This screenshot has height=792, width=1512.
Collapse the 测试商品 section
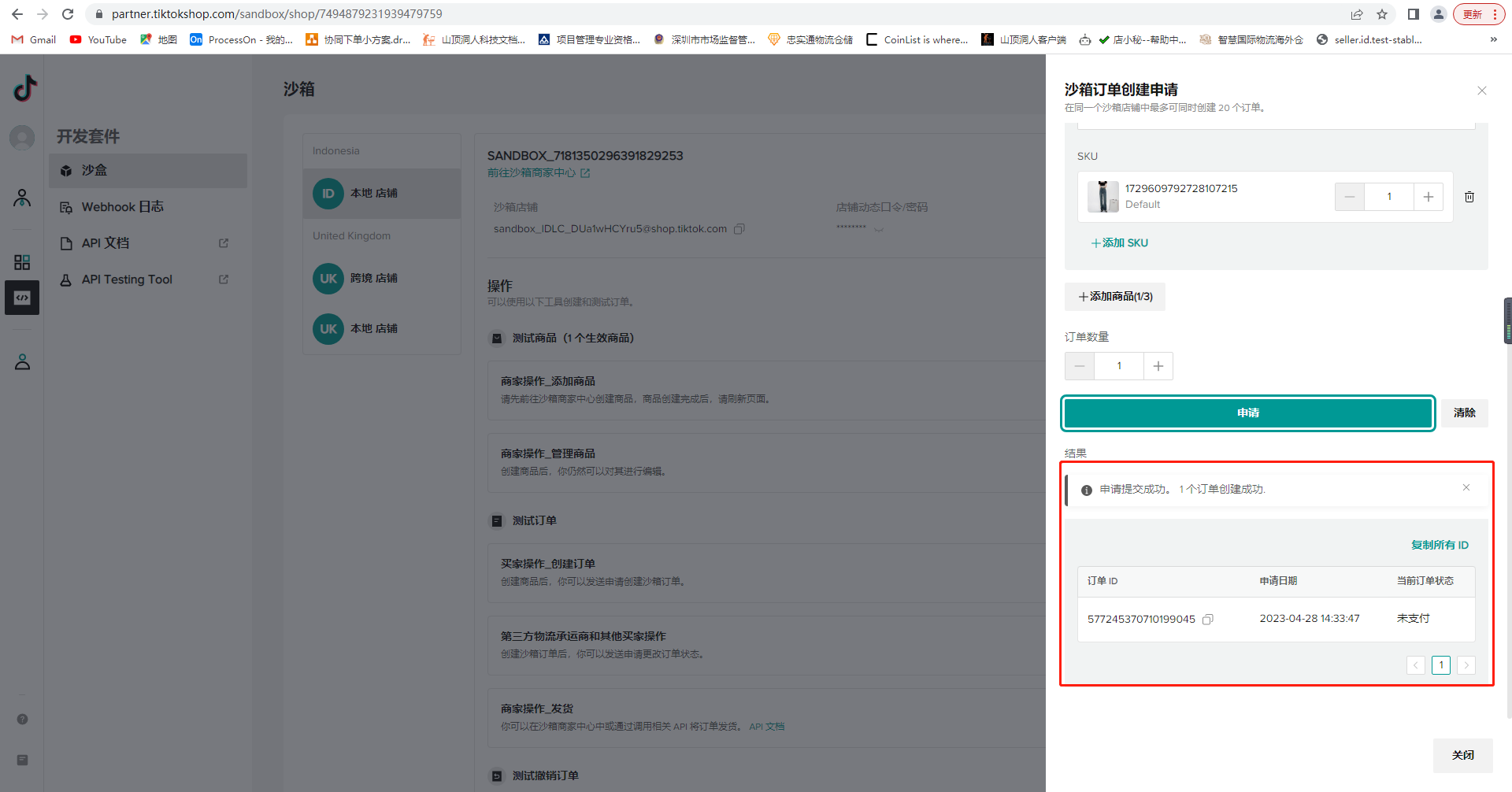pyautogui.click(x=497, y=339)
